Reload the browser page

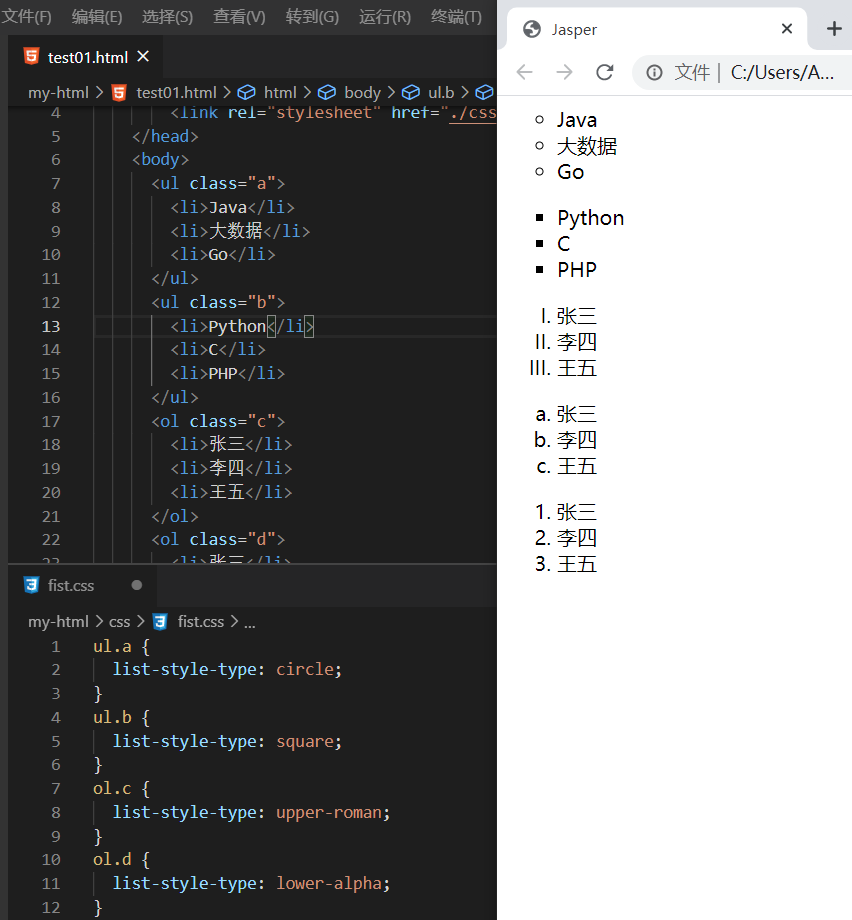[x=604, y=72]
